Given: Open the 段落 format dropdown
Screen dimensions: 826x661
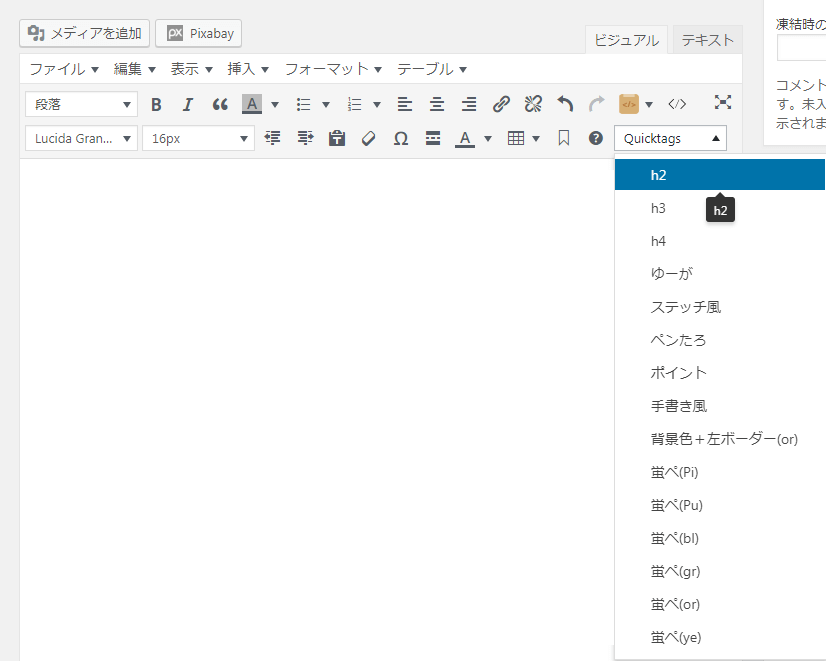Looking at the screenshot, I should pyautogui.click(x=81, y=104).
